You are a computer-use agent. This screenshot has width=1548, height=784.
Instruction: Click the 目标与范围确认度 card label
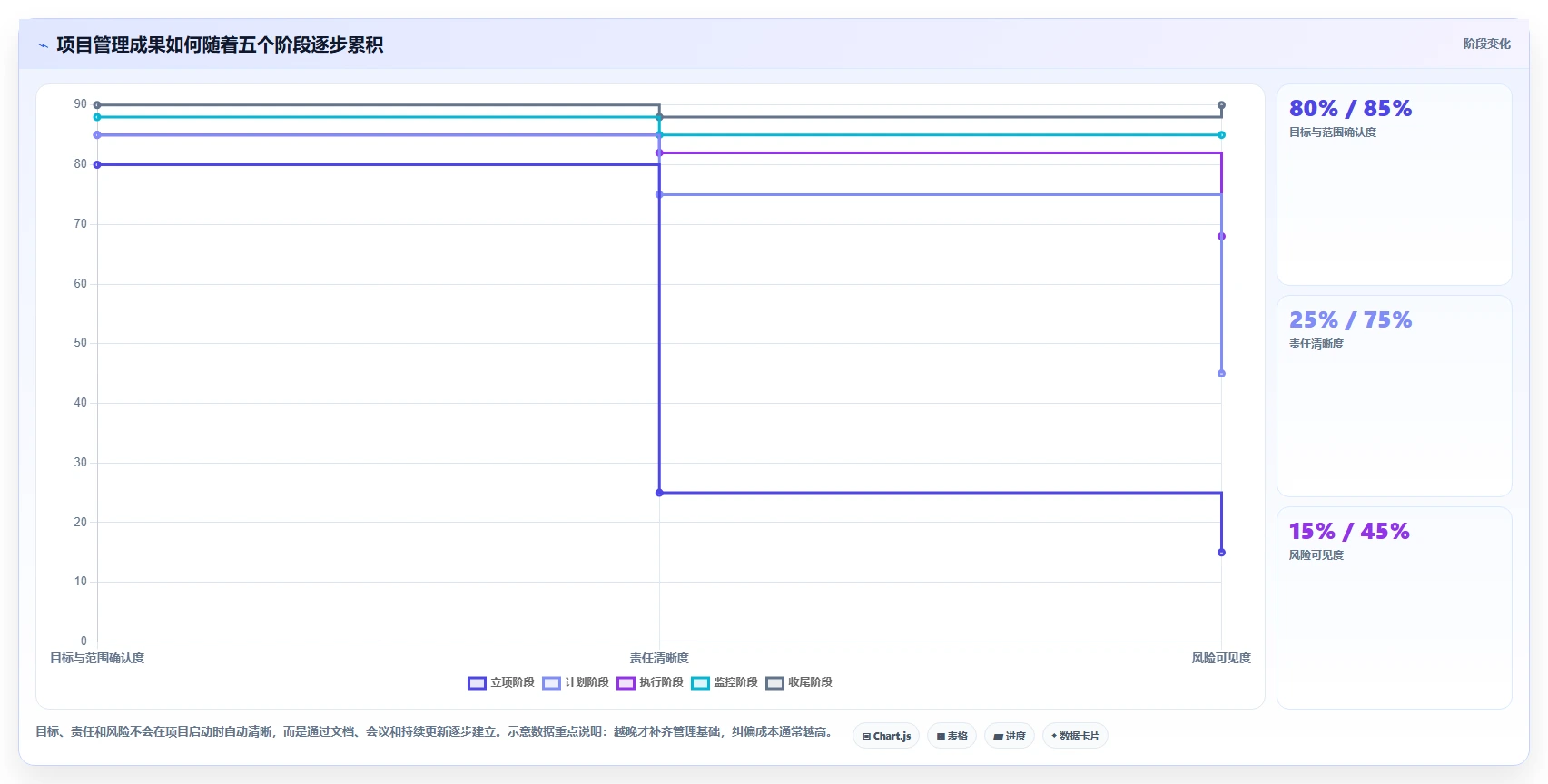(x=1333, y=132)
